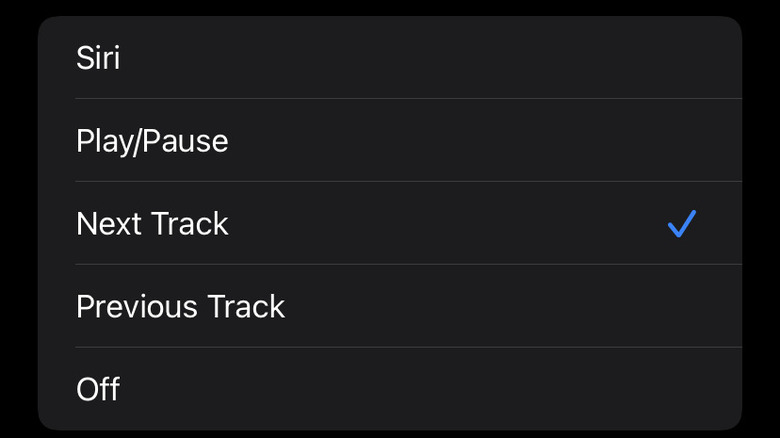Image resolution: width=780 pixels, height=438 pixels.
Task: Tap the Previous Track label text
Action: click(180, 306)
